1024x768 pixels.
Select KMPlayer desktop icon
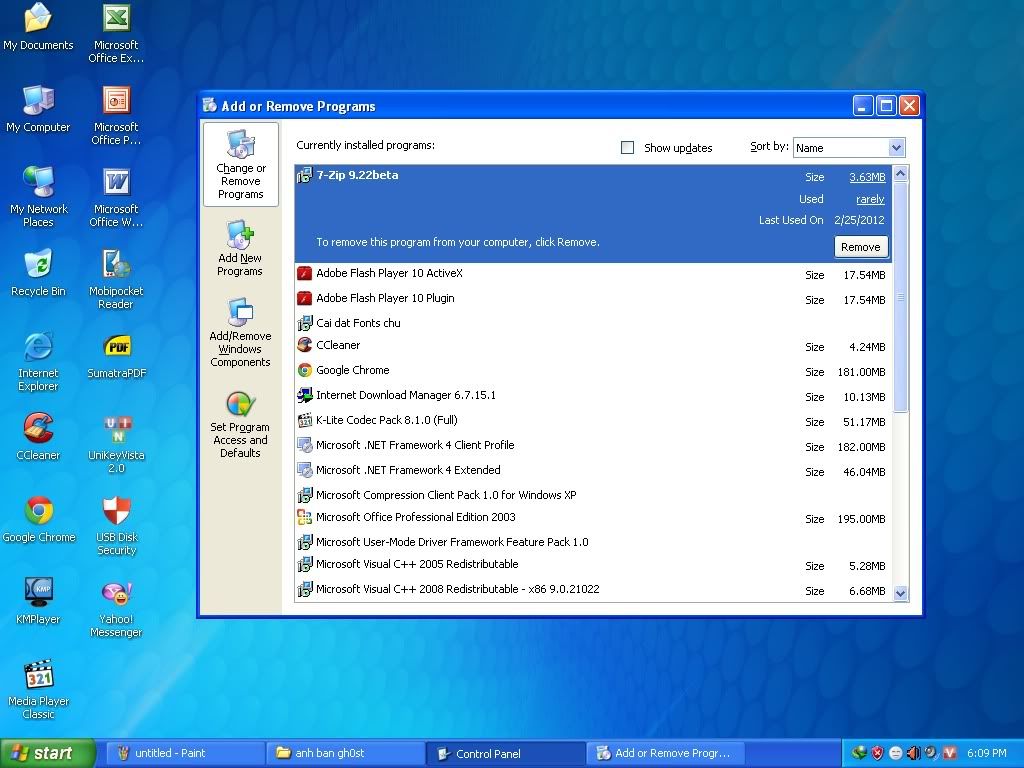38,601
